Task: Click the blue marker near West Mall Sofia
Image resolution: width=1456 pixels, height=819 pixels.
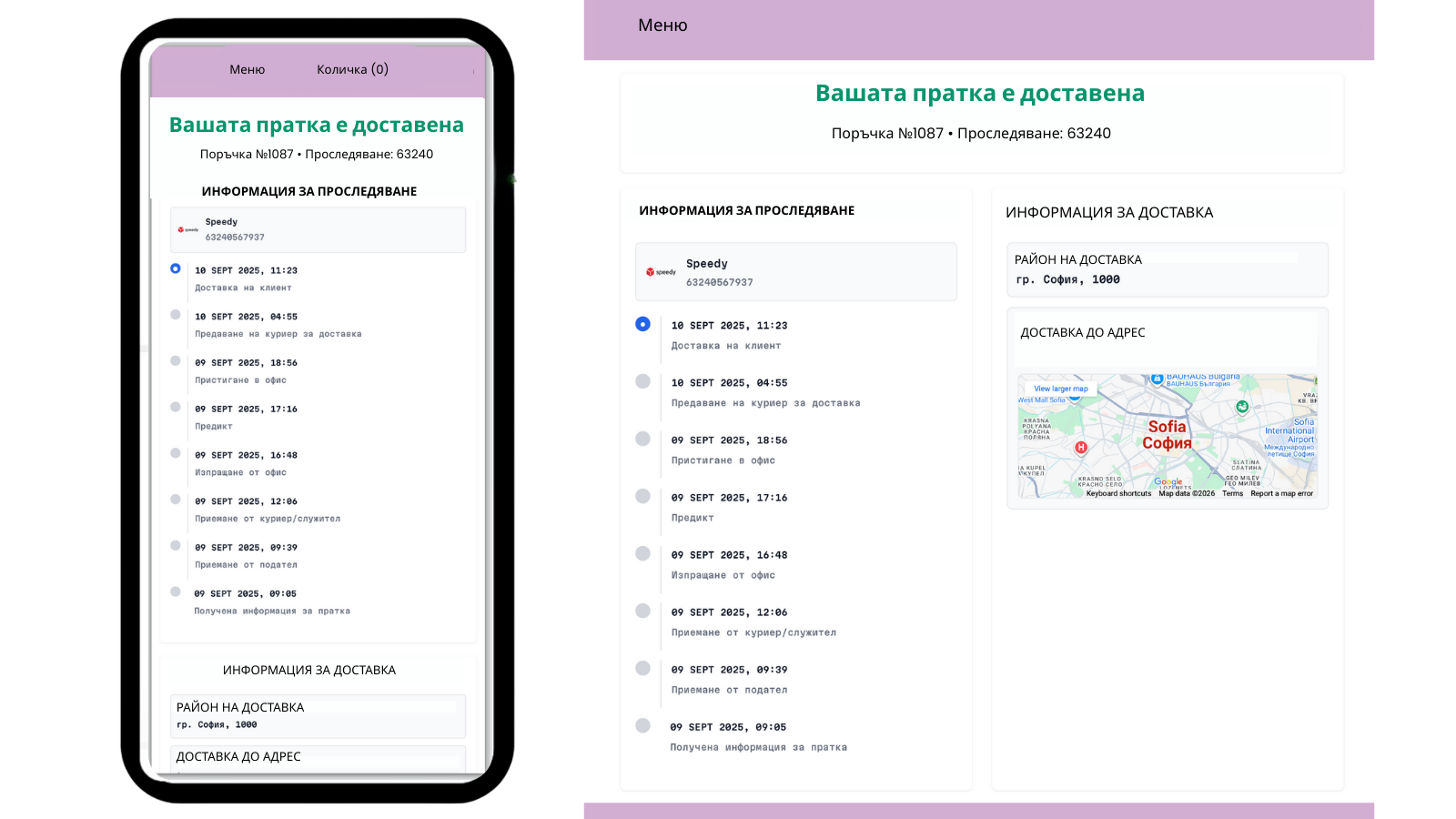Action: [x=1074, y=397]
